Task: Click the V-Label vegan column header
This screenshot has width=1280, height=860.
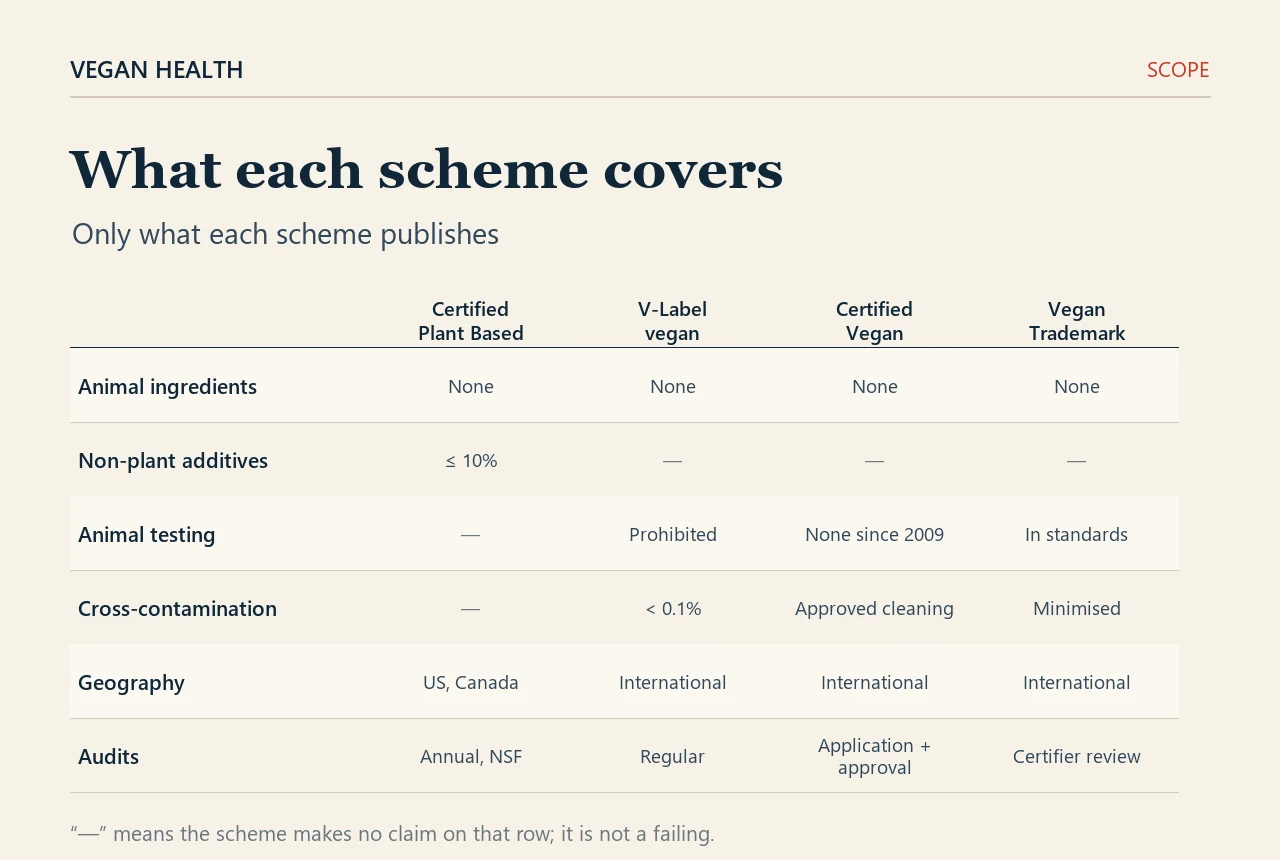Action: (673, 321)
